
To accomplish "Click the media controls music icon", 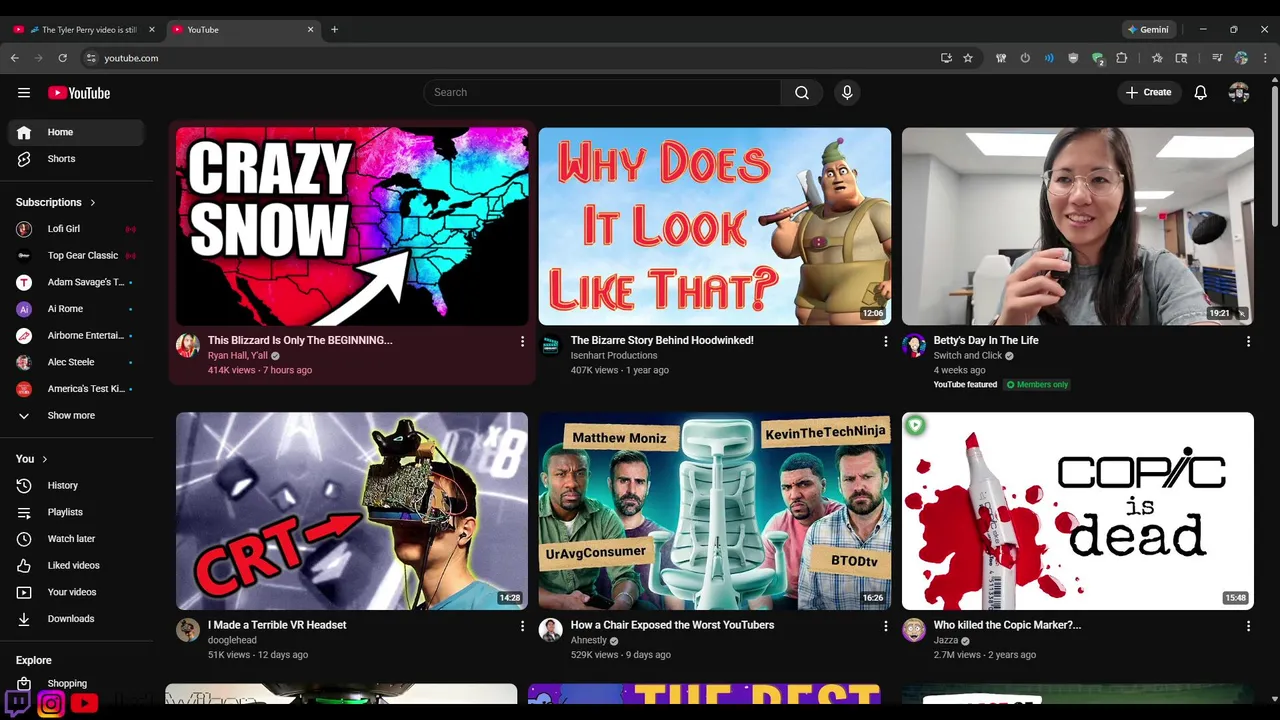I will pos(1217,58).
